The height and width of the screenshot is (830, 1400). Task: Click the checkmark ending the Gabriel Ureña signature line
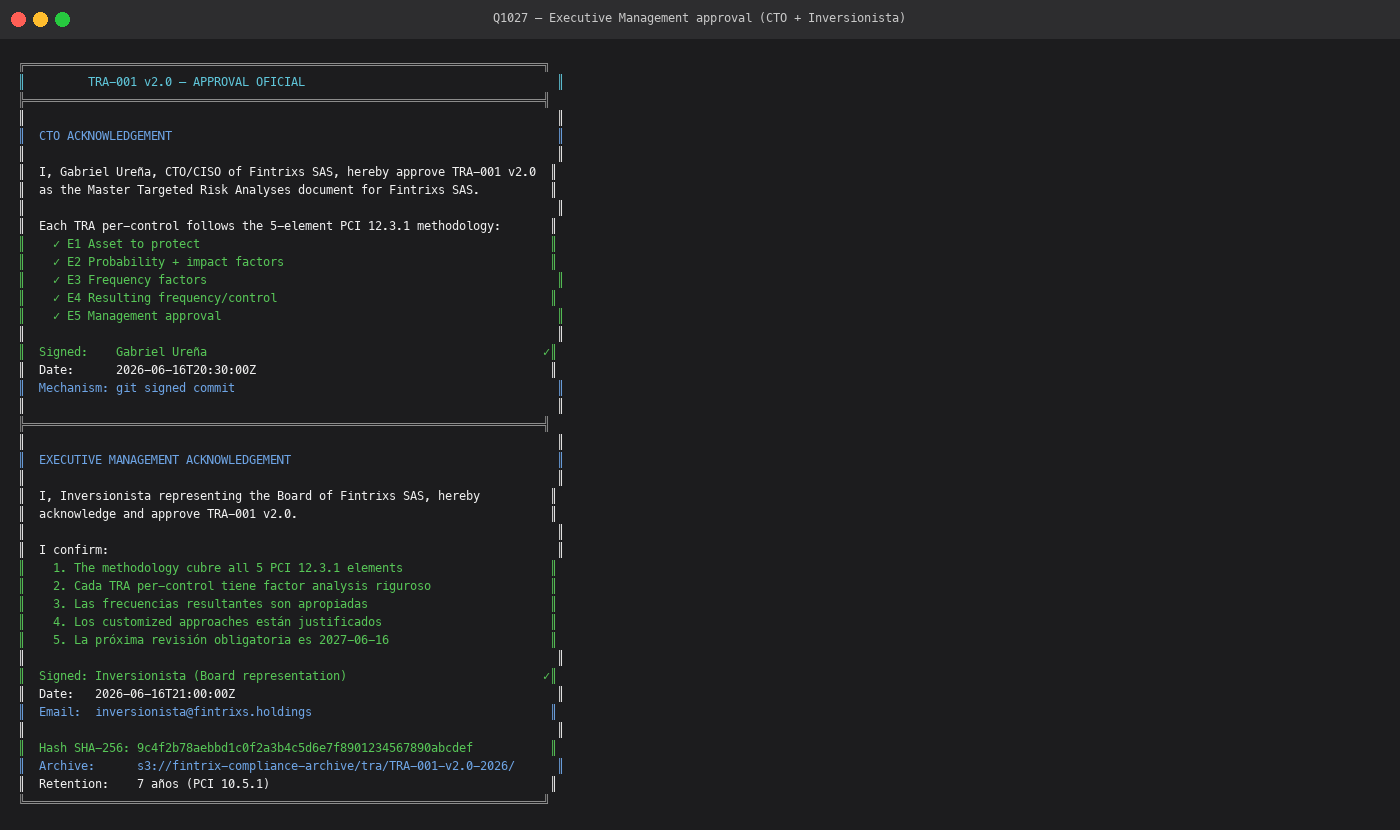pyautogui.click(x=546, y=352)
